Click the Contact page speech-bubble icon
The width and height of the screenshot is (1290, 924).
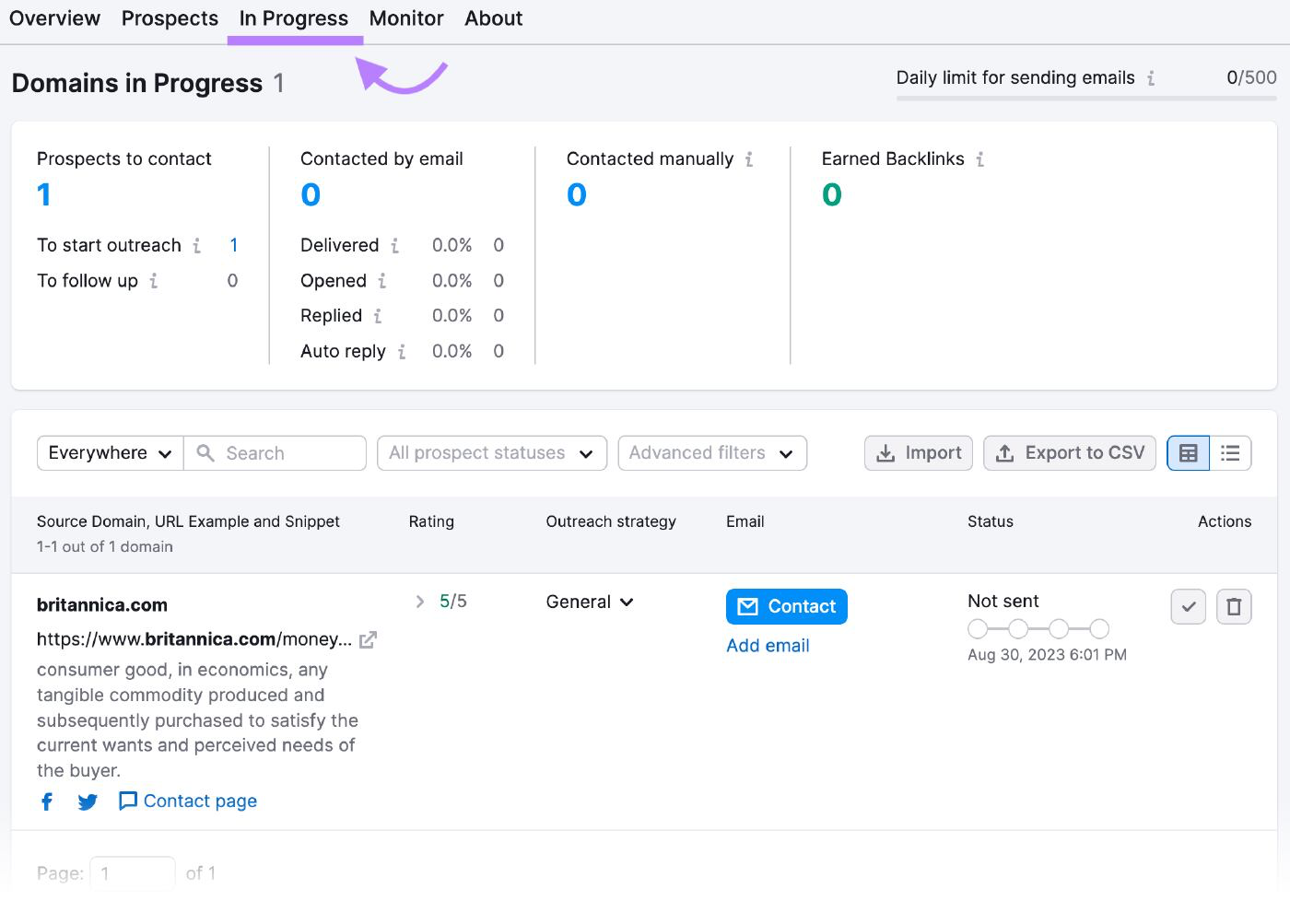pyautogui.click(x=127, y=801)
